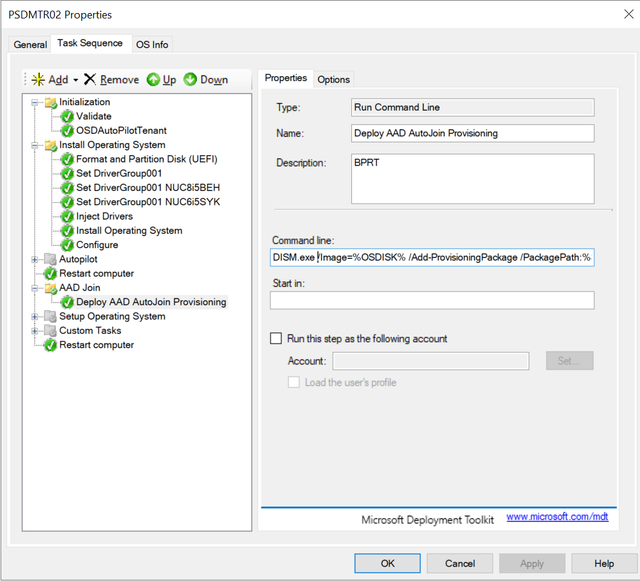Click the green check icon beside Validate
The image size is (640, 581).
[x=67, y=116]
